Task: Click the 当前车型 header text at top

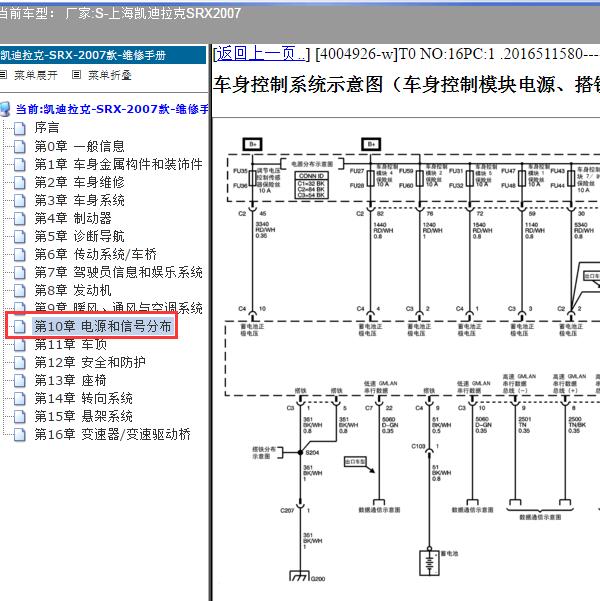Action: (x=119, y=13)
